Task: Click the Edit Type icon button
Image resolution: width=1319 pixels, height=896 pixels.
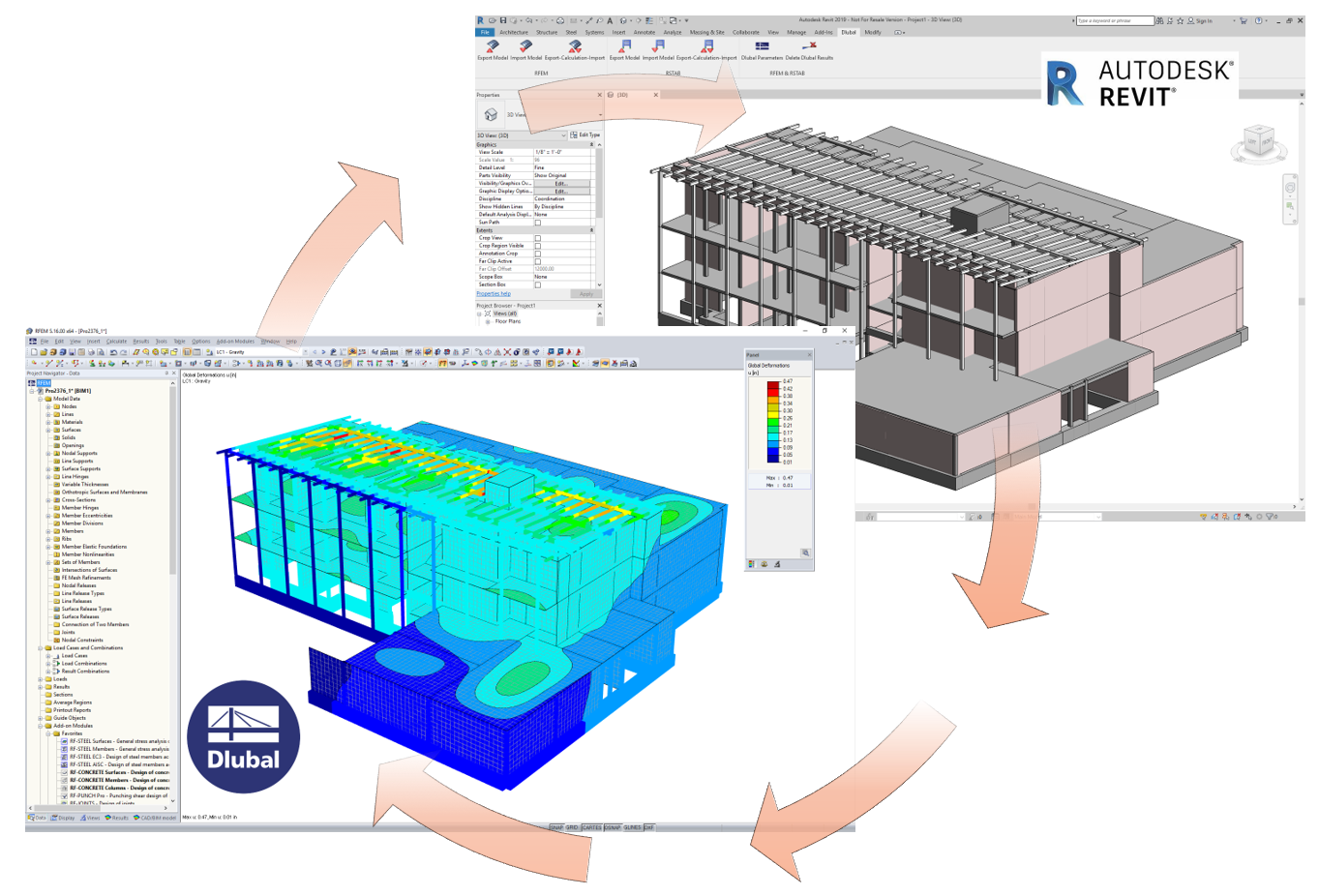Action: 585,135
